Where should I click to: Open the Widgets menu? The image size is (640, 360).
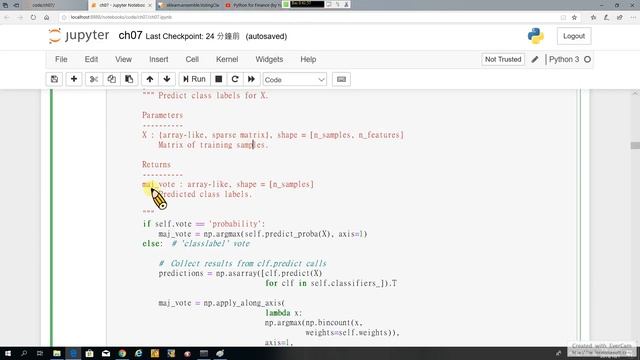(x=269, y=60)
